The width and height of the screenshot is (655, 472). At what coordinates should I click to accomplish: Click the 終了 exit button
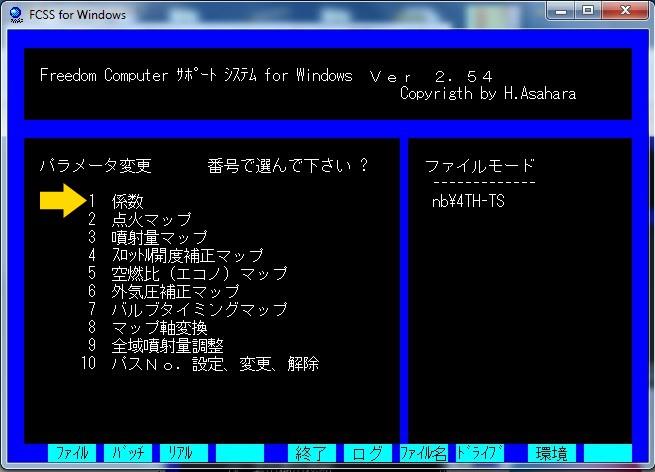pos(312,453)
